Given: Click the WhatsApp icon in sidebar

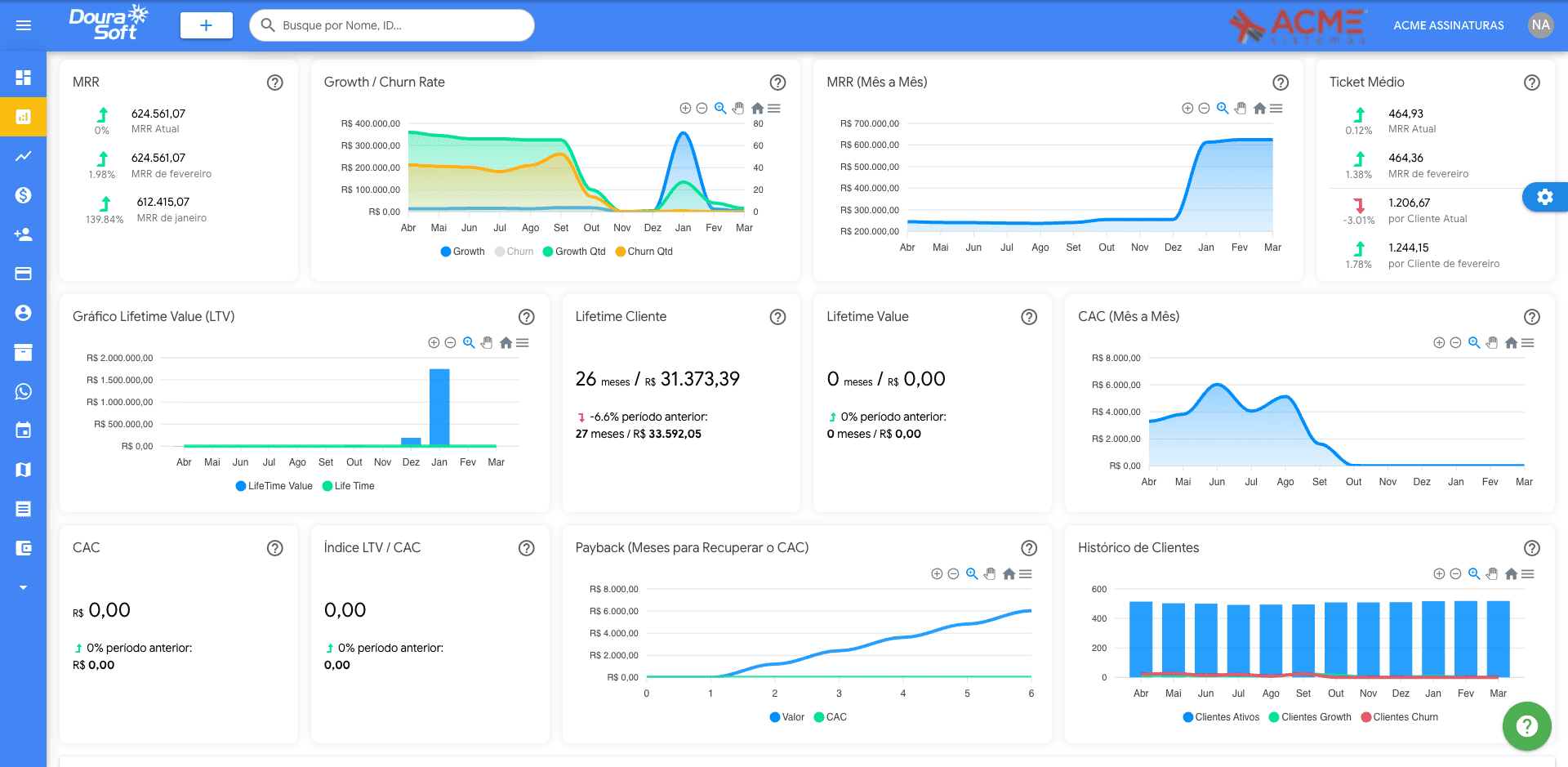Looking at the screenshot, I should pyautogui.click(x=24, y=391).
